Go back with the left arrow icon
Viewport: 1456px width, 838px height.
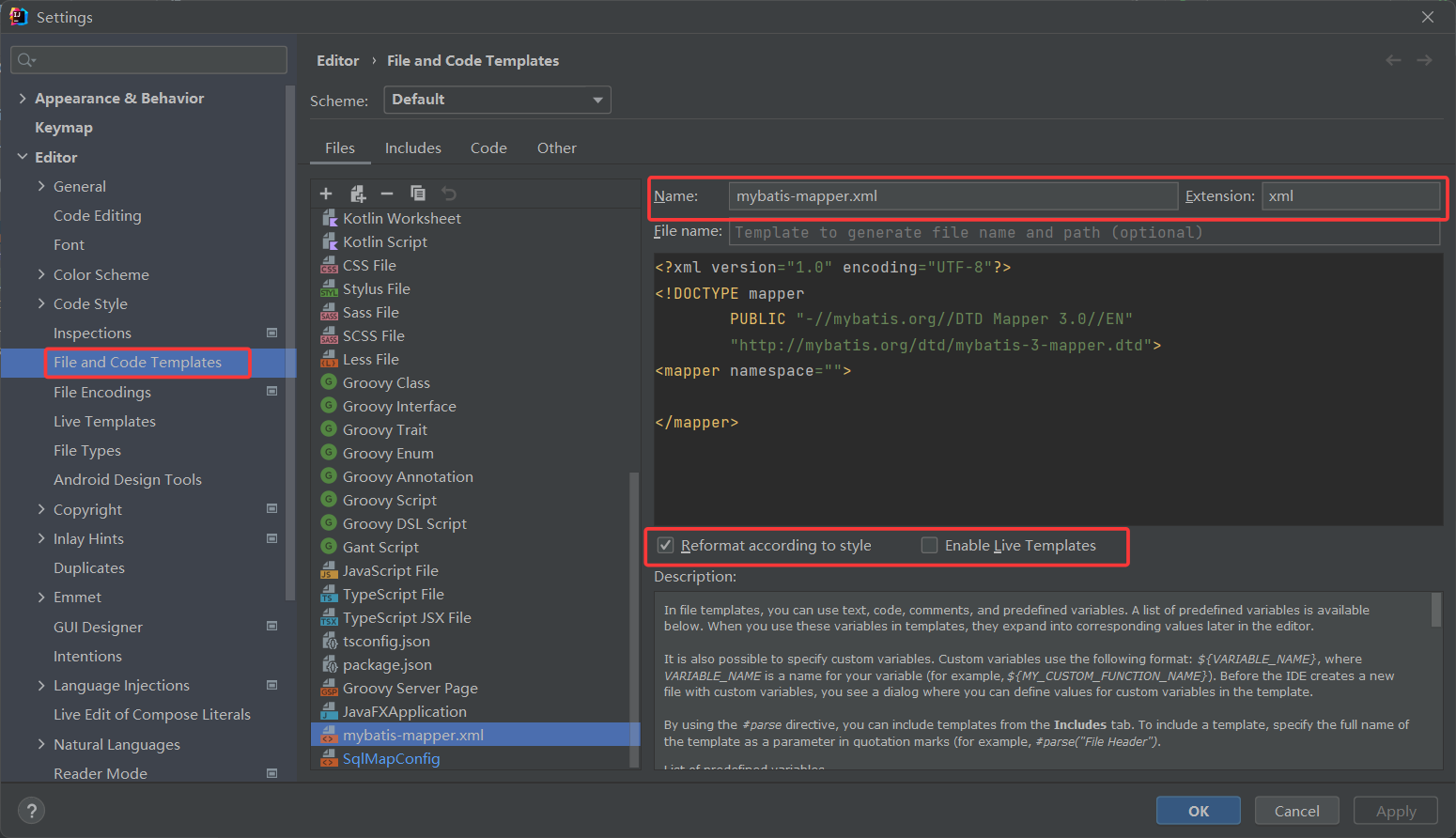[1393, 60]
